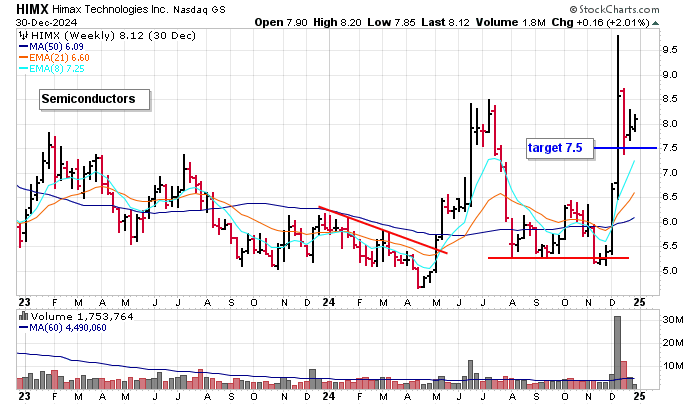Click the Chg +0.16 (+2.01%) value
700x405 pixels.
600,22
